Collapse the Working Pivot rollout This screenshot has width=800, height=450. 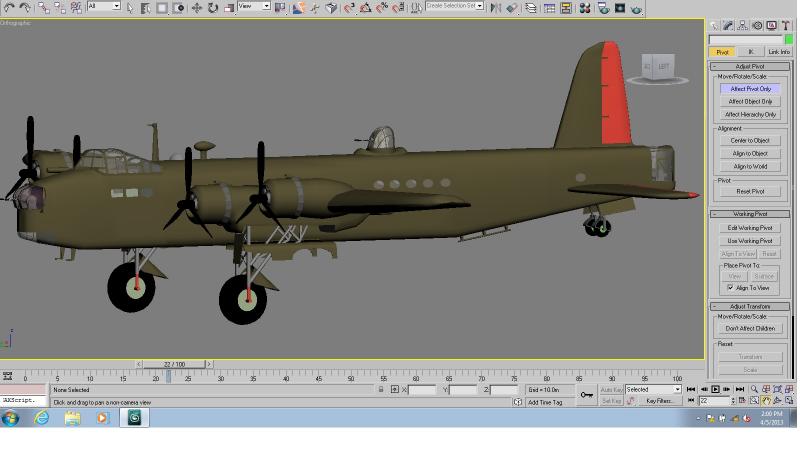click(x=750, y=214)
